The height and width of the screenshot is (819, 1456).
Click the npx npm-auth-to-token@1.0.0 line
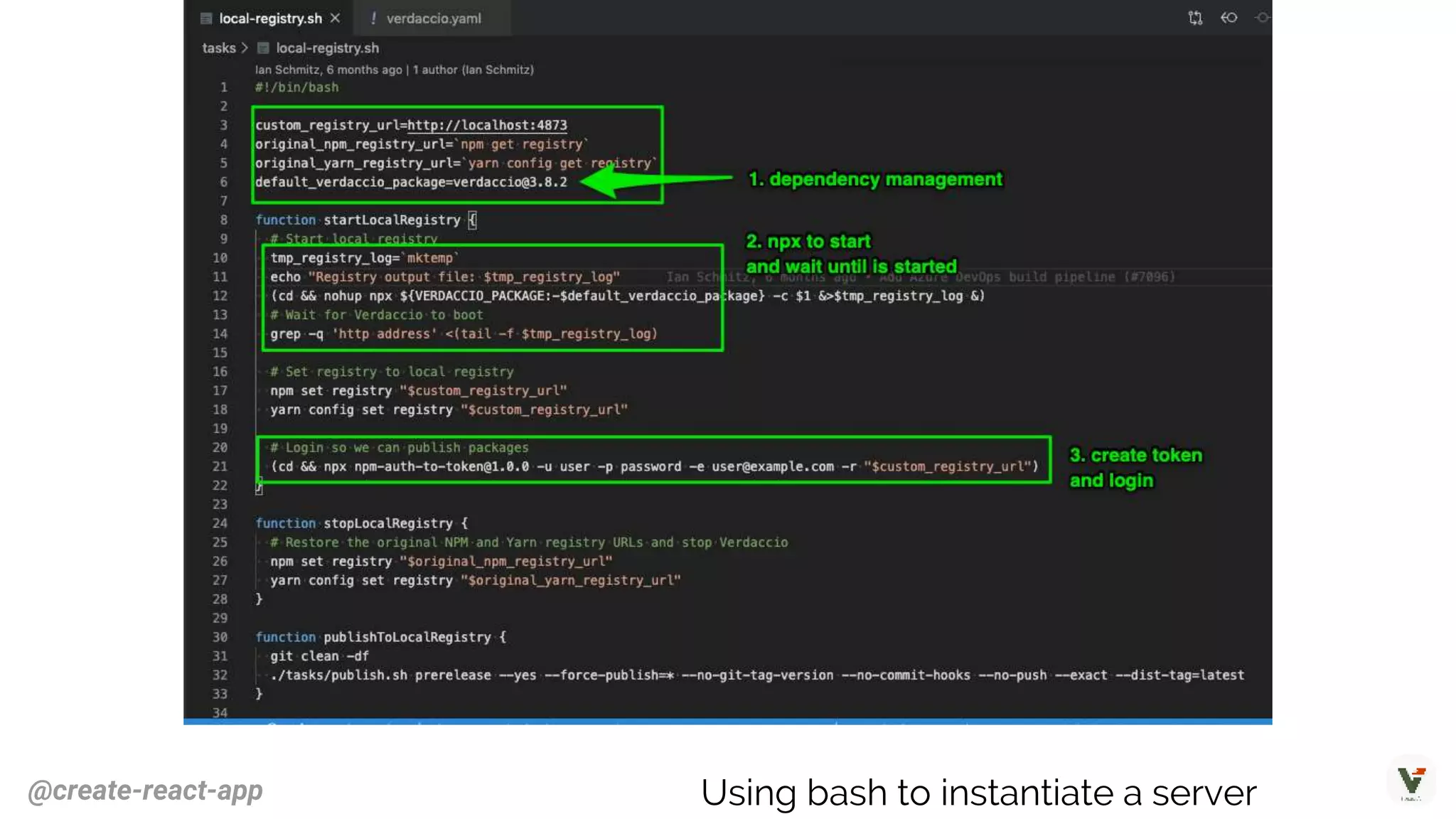[655, 467]
